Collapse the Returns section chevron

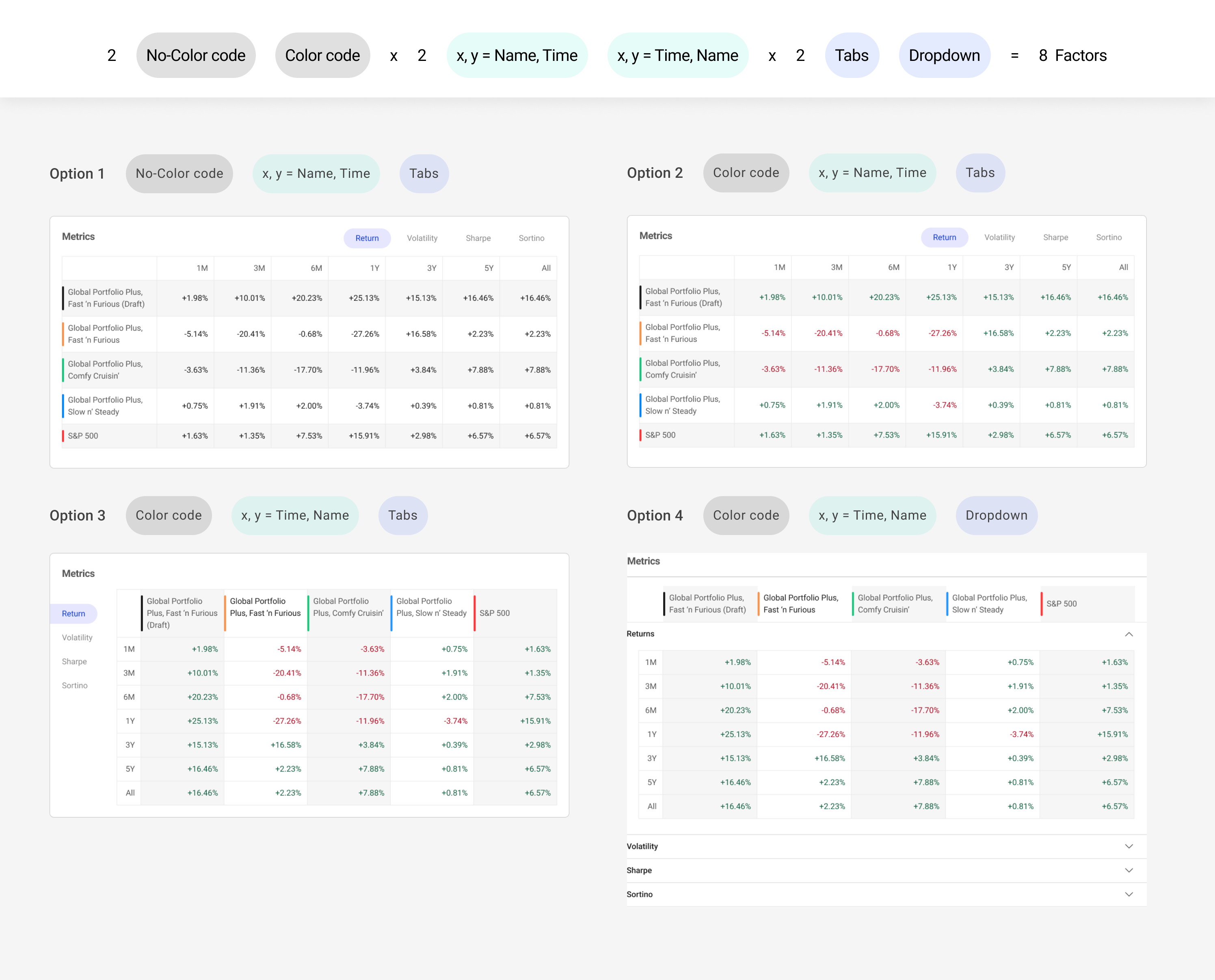point(1129,634)
